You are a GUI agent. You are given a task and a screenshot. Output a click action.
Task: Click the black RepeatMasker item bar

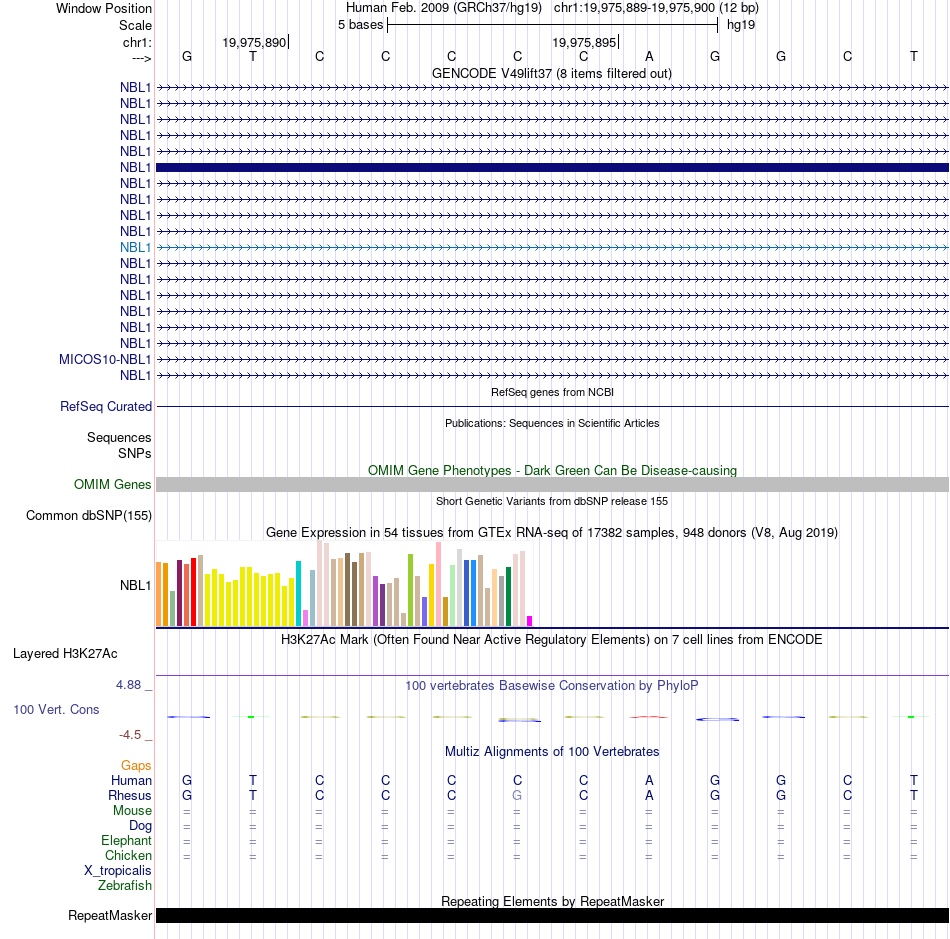pyautogui.click(x=552, y=915)
